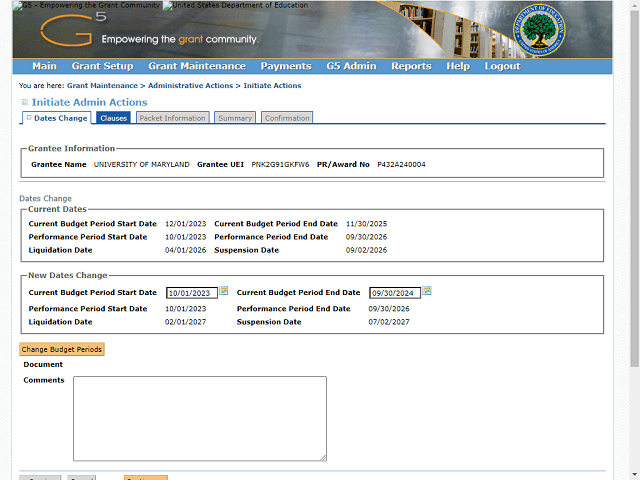Click grantee name UNIVERSITY OF MARYLAND
This screenshot has height=480, width=640.
point(142,164)
